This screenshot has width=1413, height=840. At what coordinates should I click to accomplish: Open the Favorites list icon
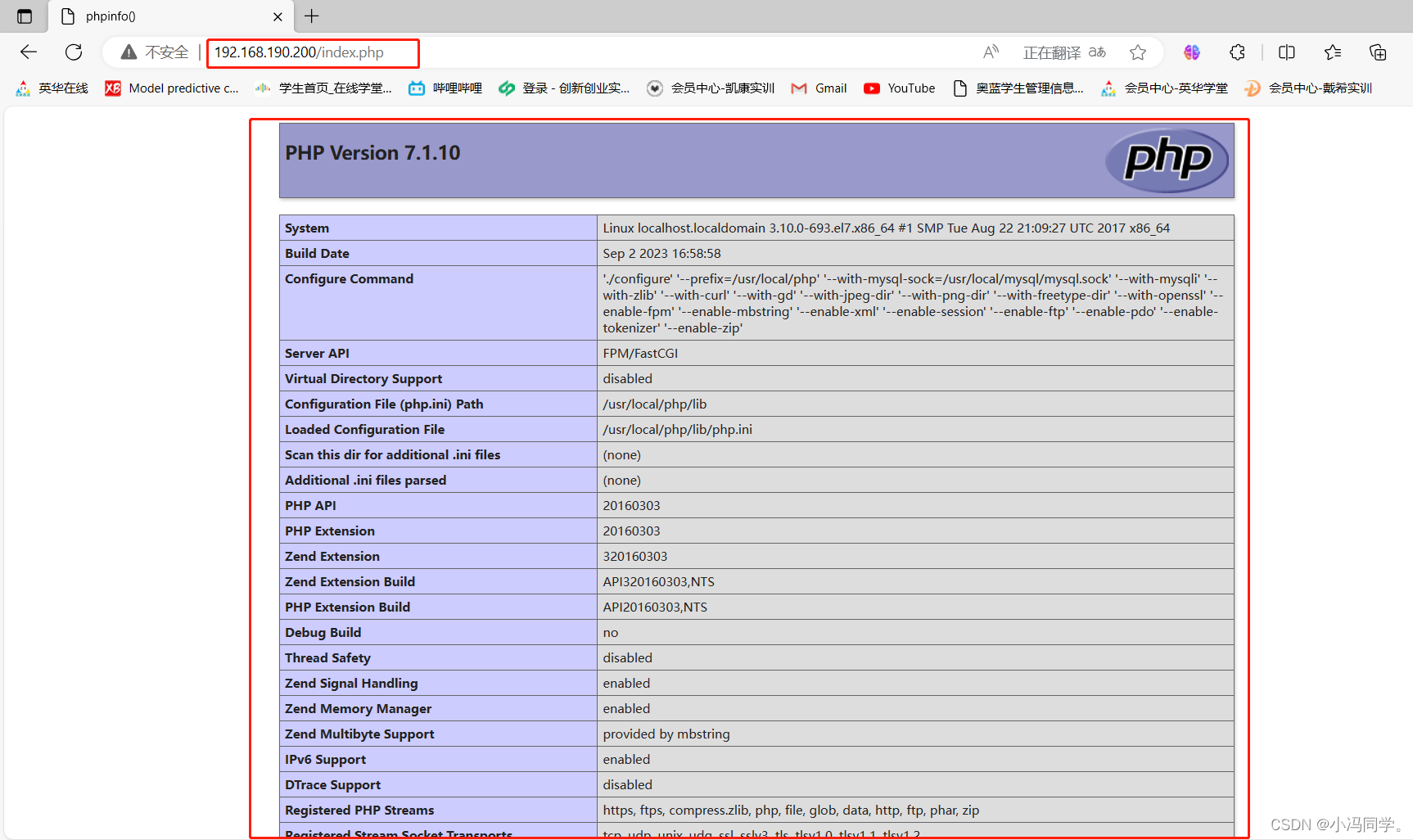tap(1333, 52)
